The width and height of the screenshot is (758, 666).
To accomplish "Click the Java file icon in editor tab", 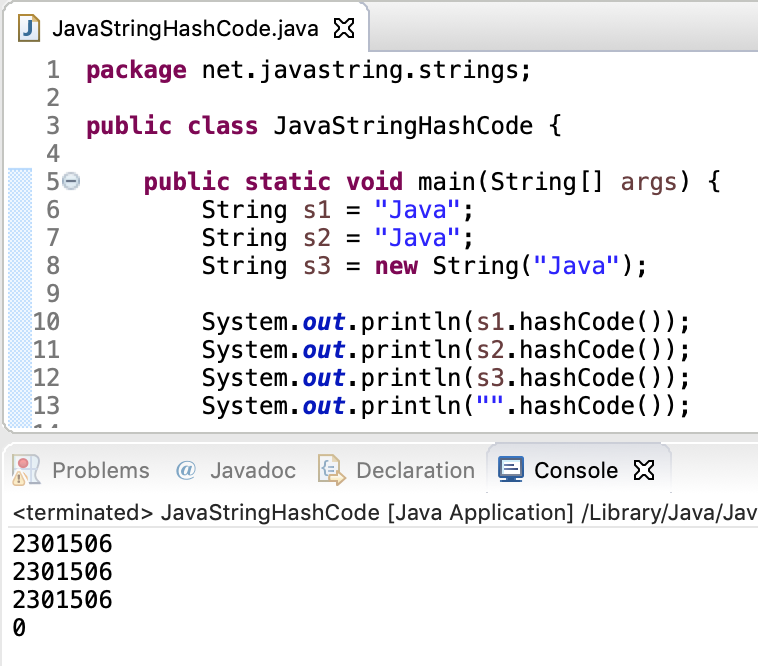I will 30,28.
